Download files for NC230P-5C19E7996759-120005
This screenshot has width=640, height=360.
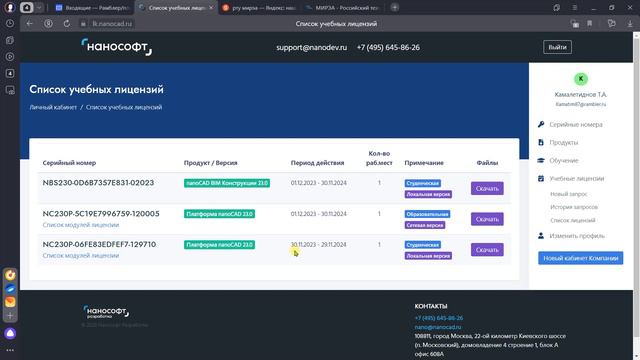tap(487, 219)
